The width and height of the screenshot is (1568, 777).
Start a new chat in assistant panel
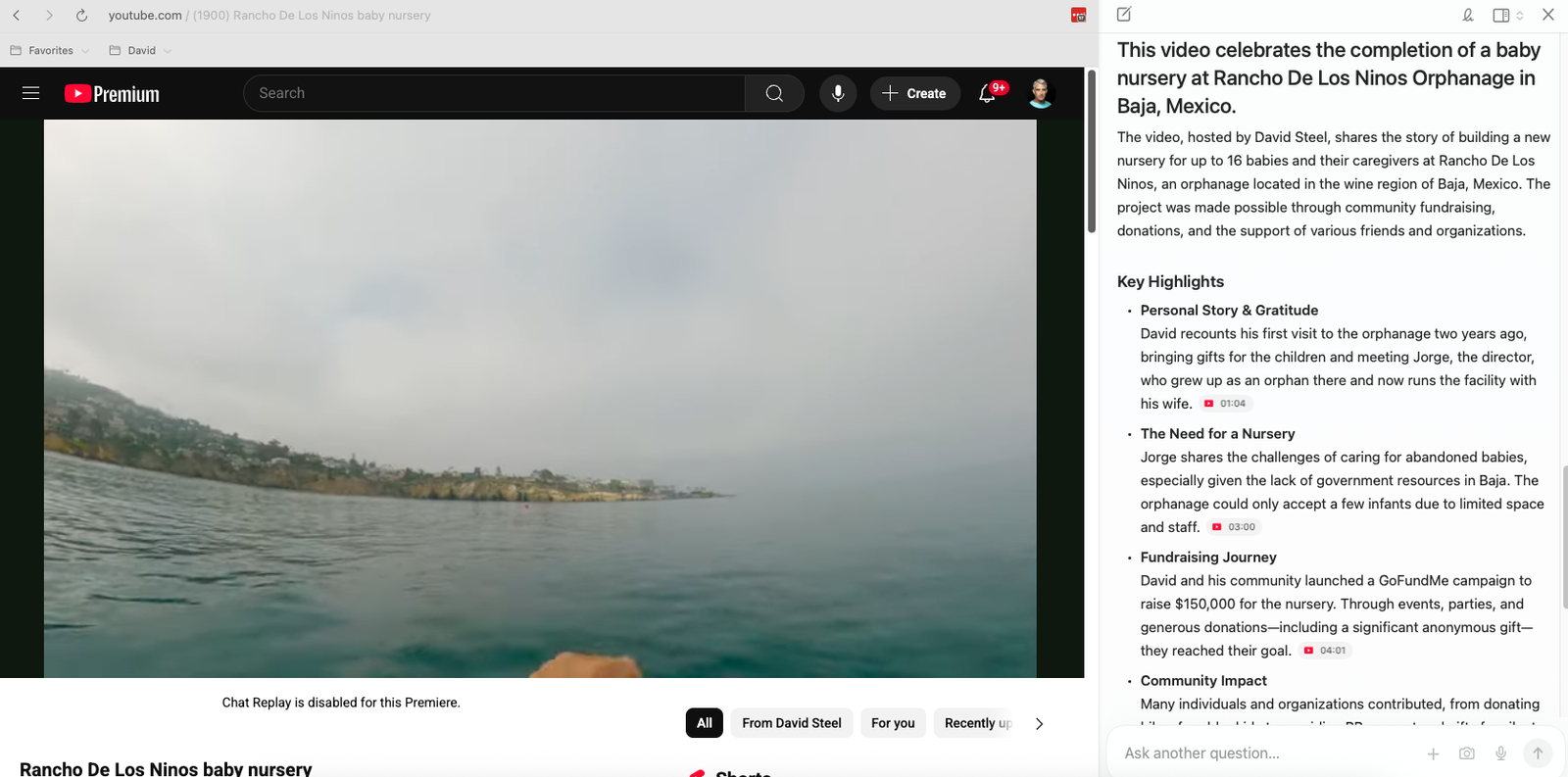pyautogui.click(x=1124, y=15)
